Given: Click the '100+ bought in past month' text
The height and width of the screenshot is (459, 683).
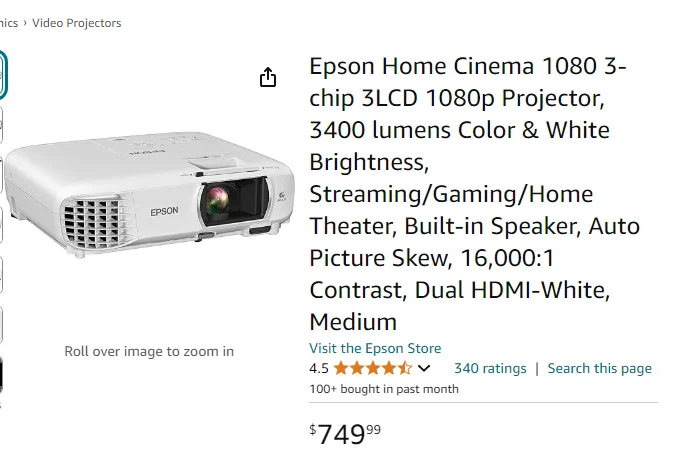Looking at the screenshot, I should point(384,389).
